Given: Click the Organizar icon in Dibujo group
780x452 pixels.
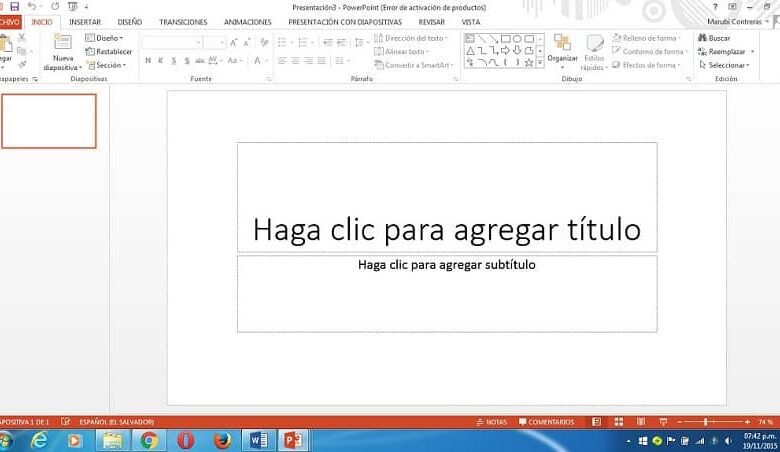Looking at the screenshot, I should point(562,43).
